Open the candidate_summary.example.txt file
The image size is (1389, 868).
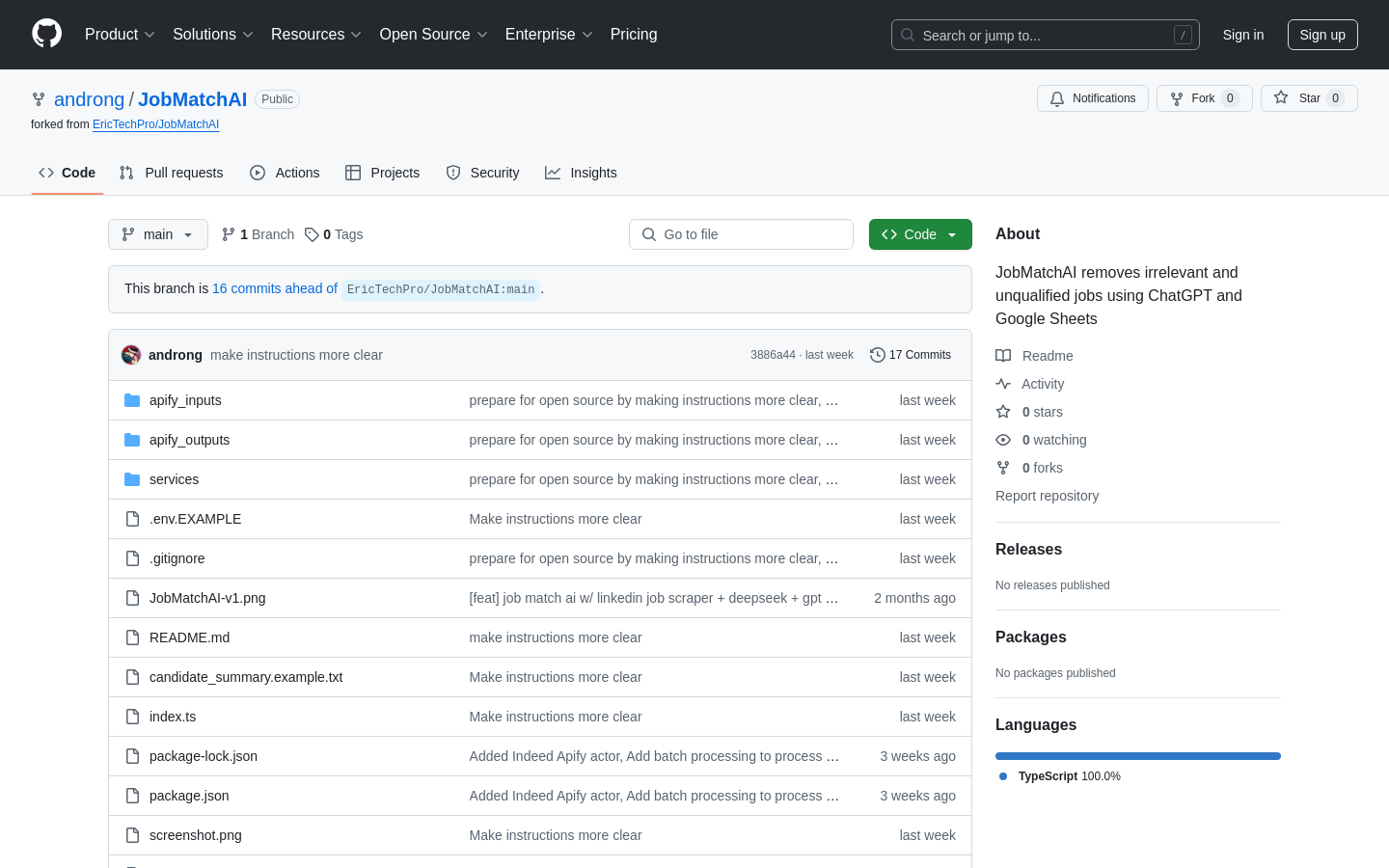[246, 677]
